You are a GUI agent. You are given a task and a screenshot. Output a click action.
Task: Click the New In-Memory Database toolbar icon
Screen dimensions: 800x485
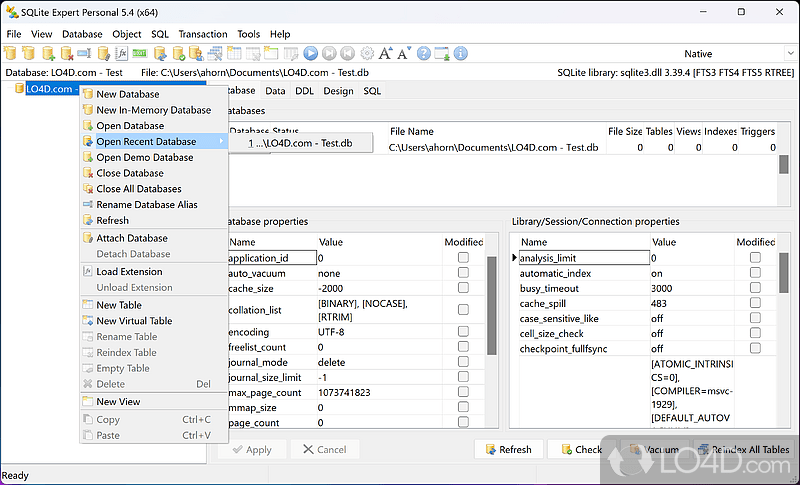coord(29,53)
